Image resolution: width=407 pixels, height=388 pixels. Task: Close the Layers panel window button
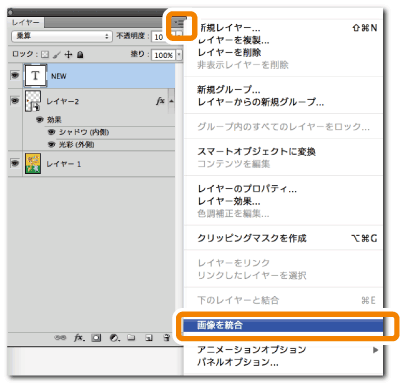pos(10,13)
